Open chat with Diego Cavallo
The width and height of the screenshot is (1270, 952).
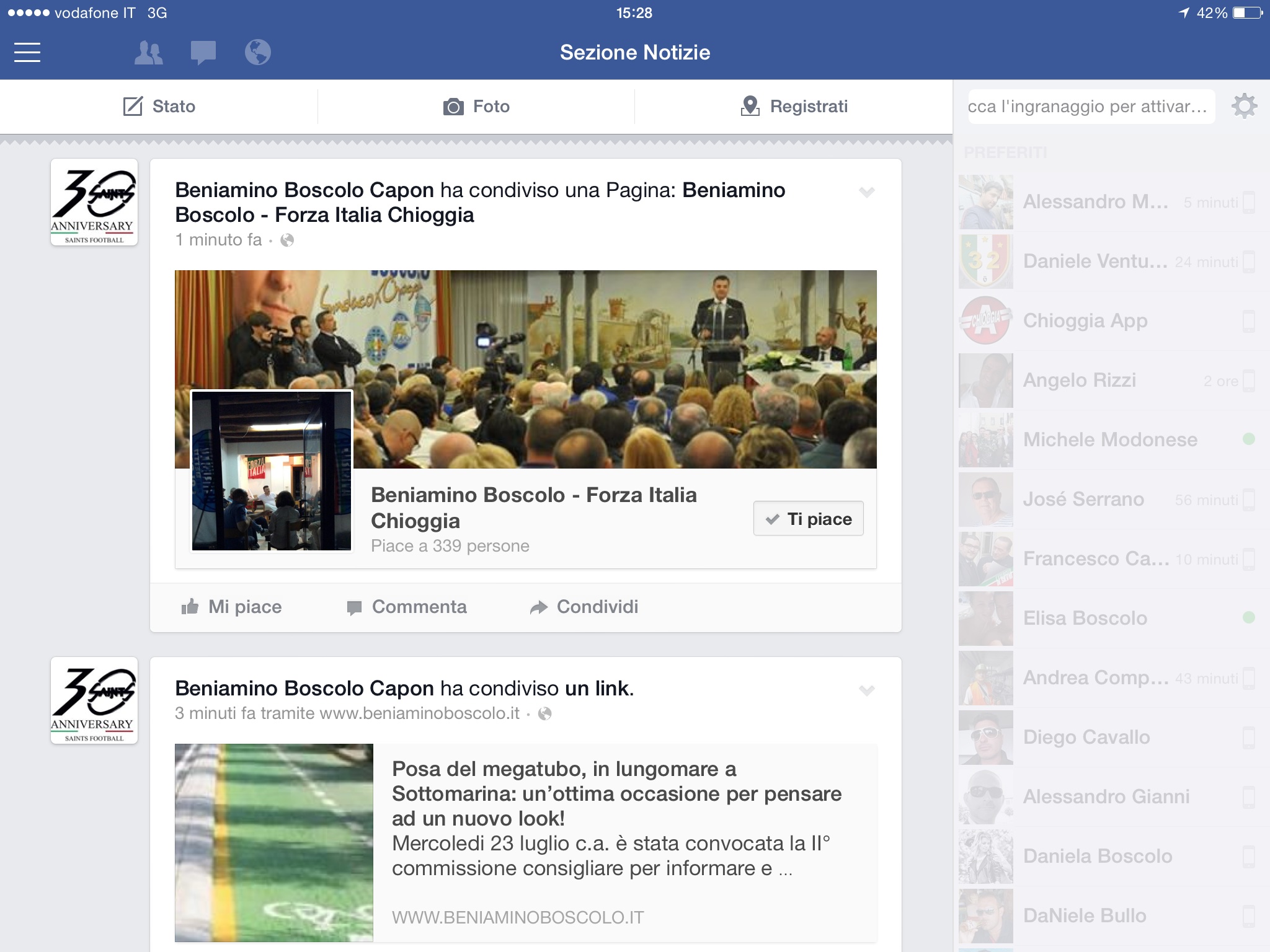click(x=1111, y=738)
